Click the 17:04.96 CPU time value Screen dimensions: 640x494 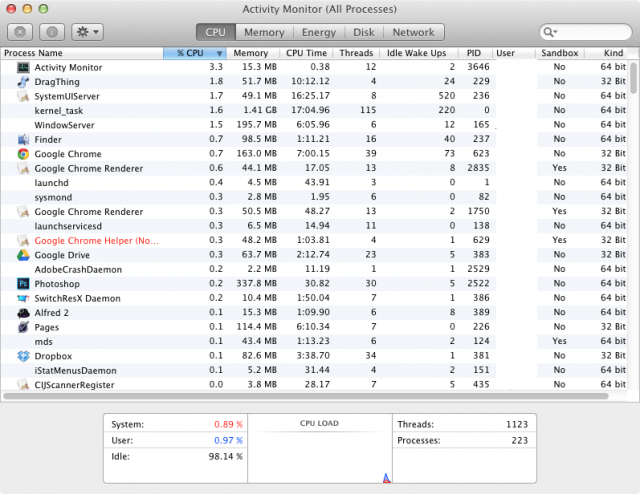click(x=310, y=110)
